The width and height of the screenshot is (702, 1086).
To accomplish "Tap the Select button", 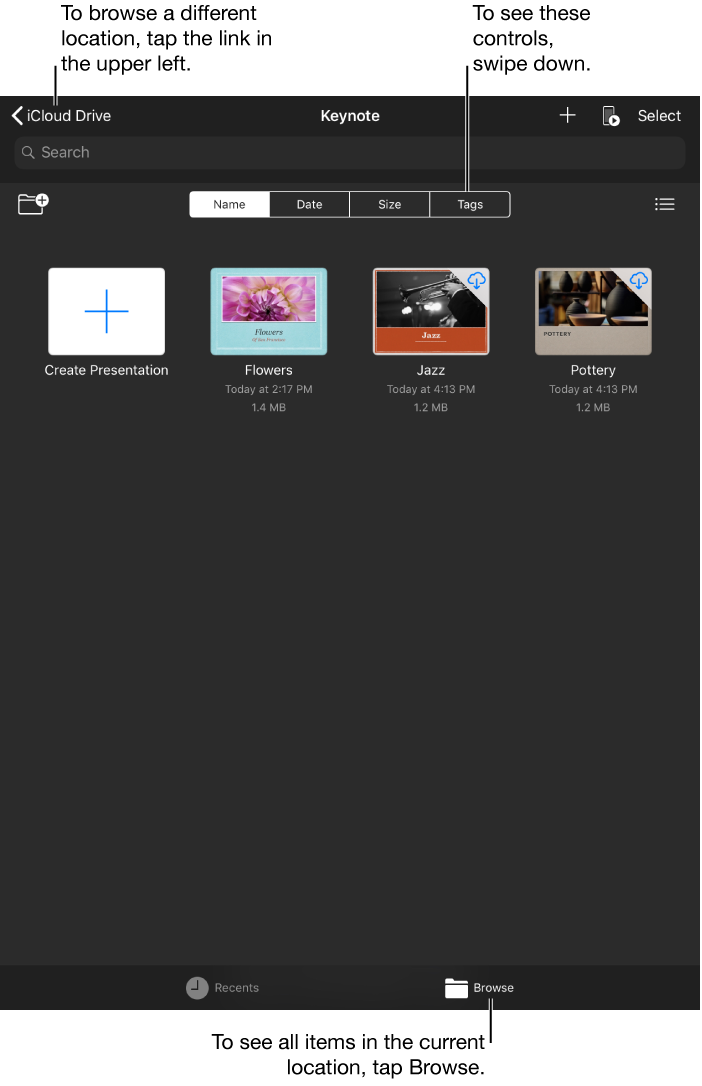I will pos(659,116).
